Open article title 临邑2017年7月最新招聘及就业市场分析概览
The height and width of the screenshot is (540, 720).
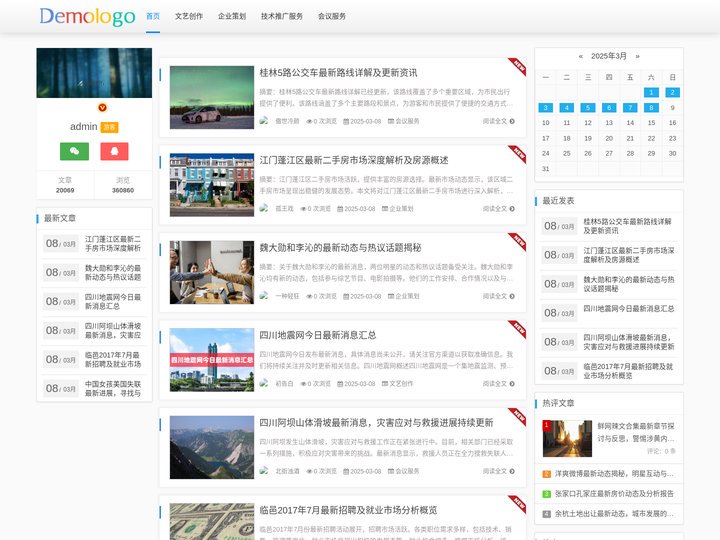[349, 510]
